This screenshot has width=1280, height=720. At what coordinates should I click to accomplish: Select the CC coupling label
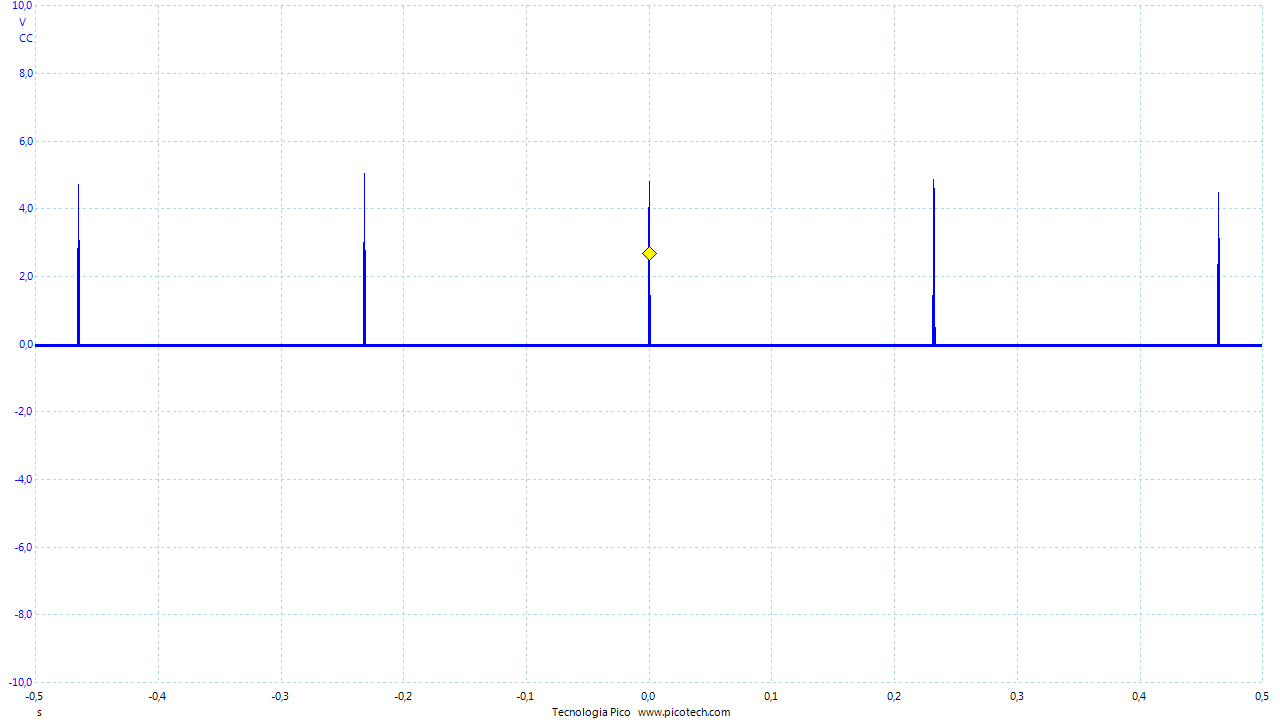click(26, 38)
